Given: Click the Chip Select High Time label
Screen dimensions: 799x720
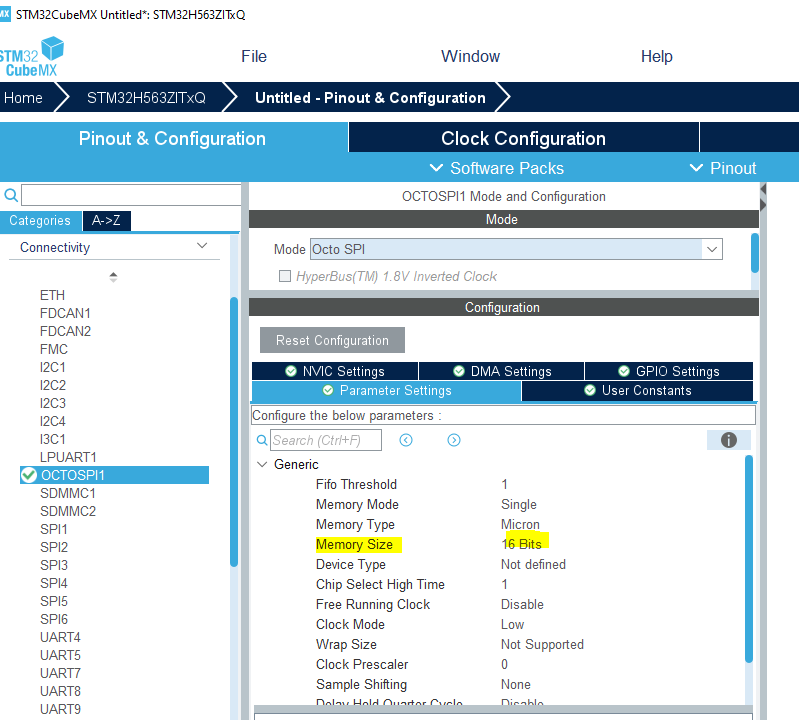Looking at the screenshot, I should (x=380, y=584).
